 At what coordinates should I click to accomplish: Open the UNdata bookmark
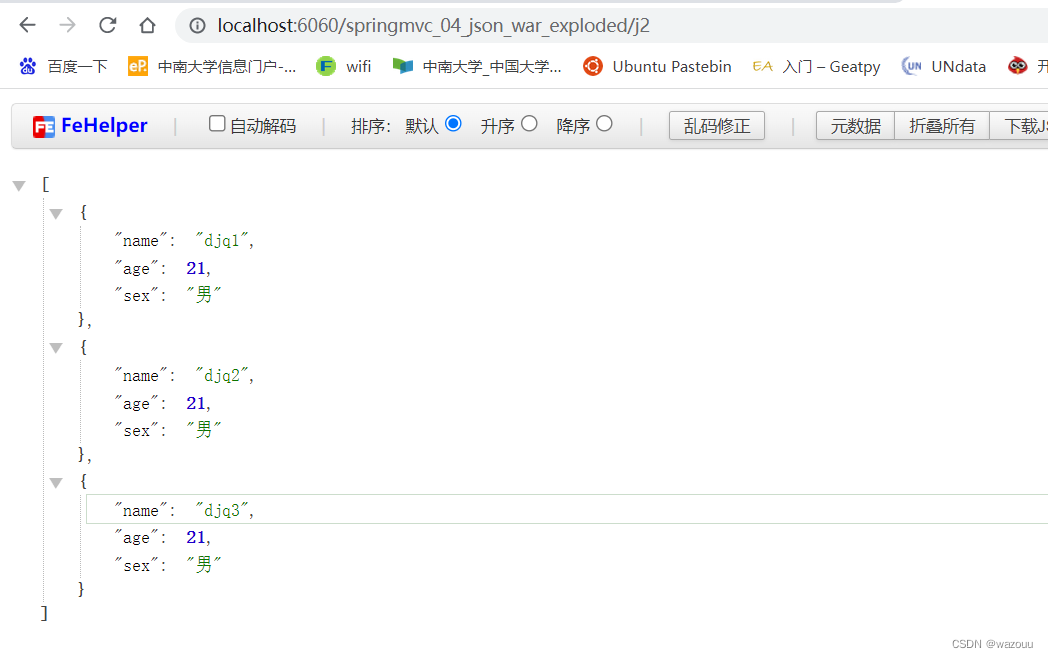pos(944,66)
